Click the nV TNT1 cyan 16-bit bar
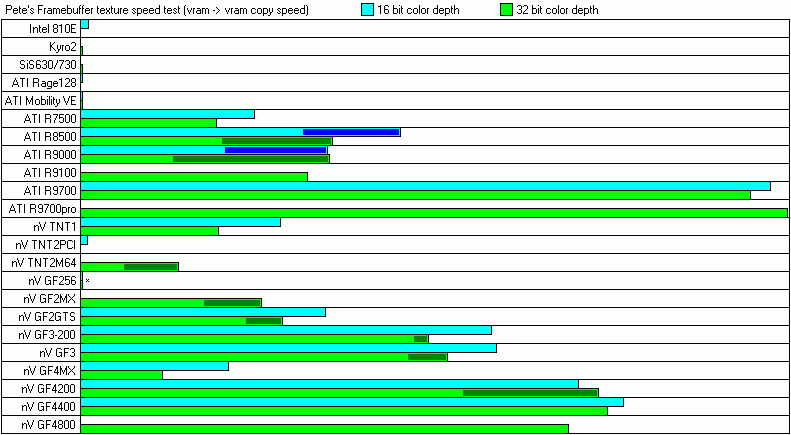This screenshot has height=435, width=791. (x=181, y=222)
